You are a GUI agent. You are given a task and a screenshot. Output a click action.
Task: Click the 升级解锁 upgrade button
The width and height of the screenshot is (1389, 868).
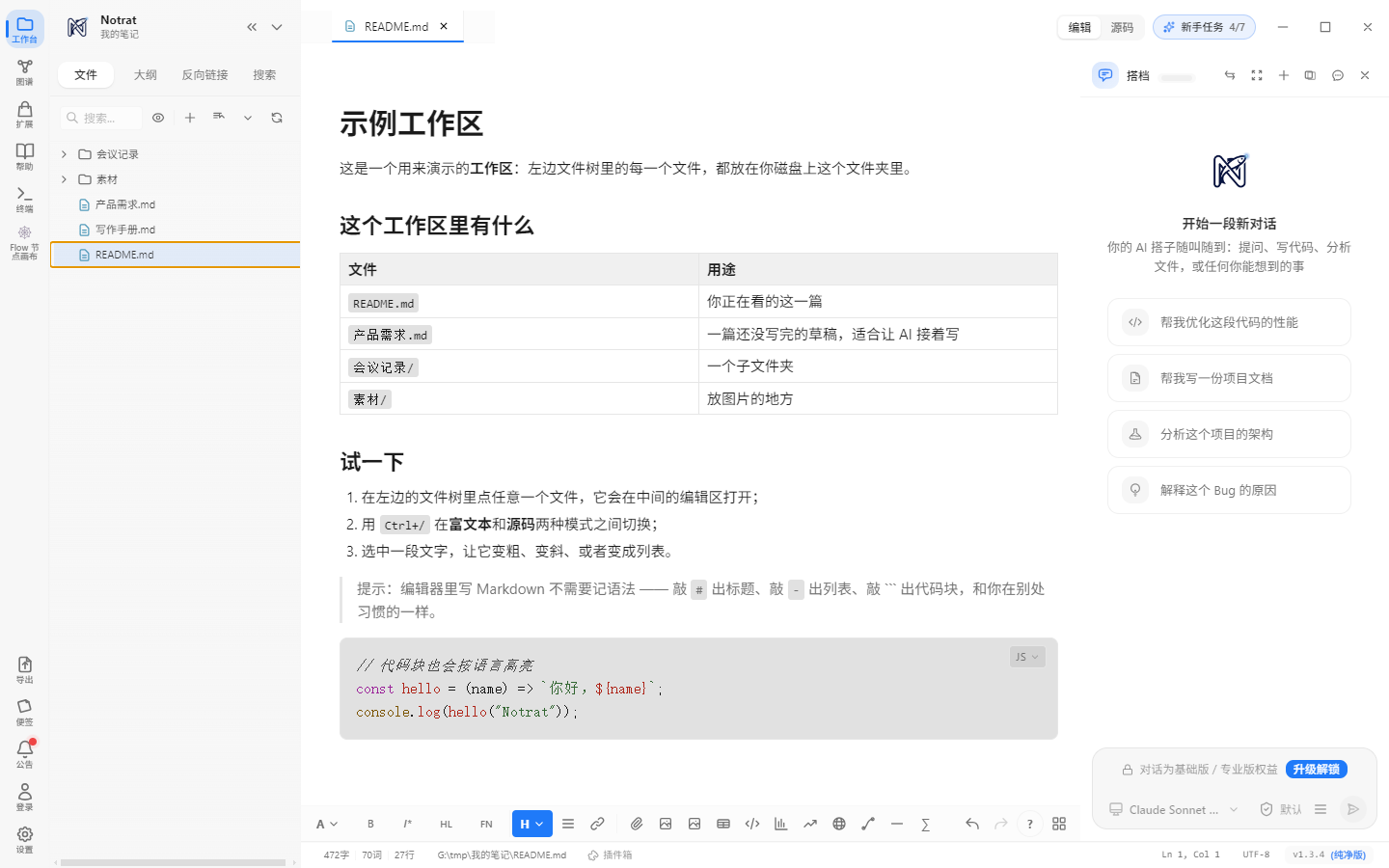click(1317, 770)
